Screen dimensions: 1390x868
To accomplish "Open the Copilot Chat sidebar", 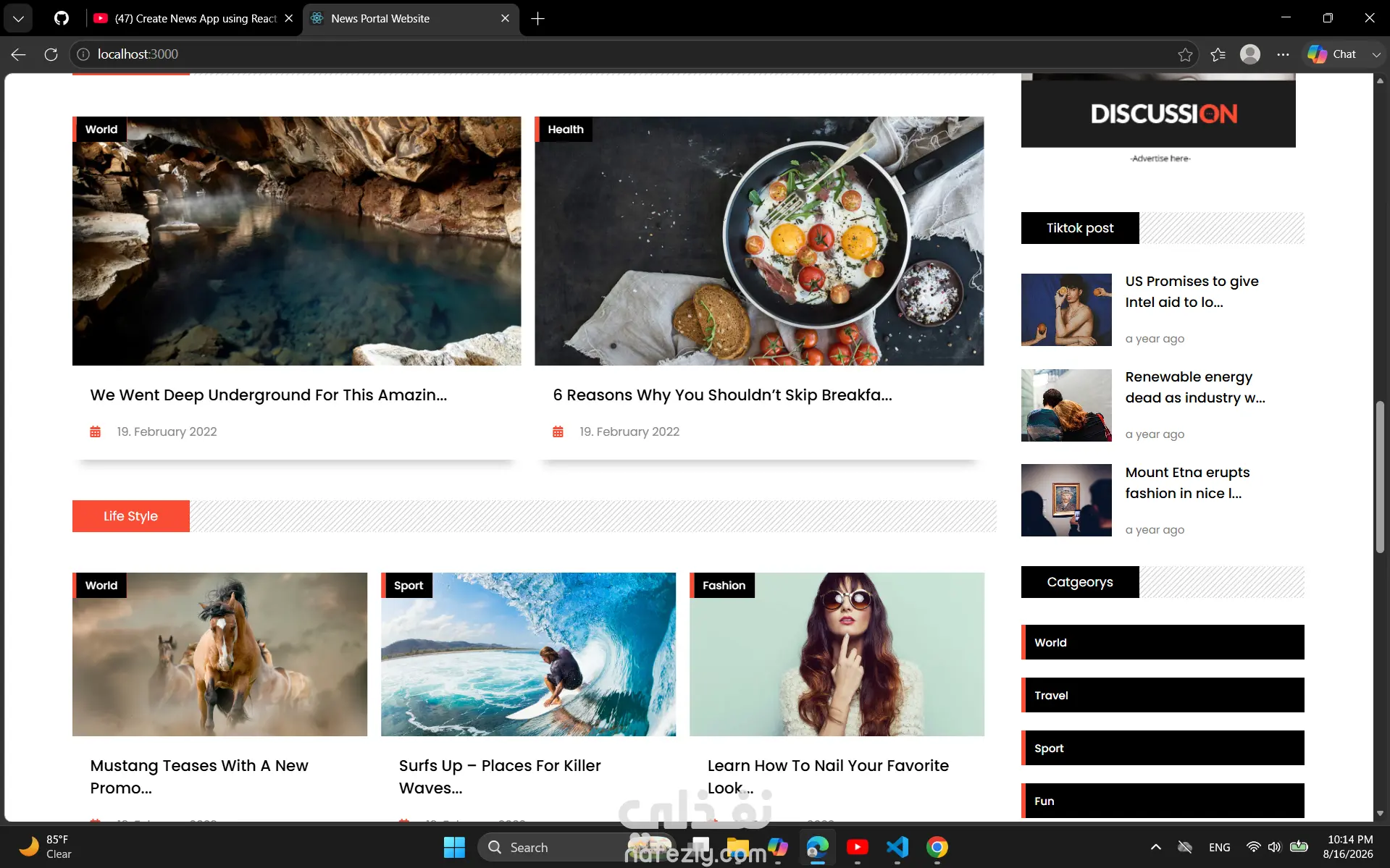I will 1332,54.
